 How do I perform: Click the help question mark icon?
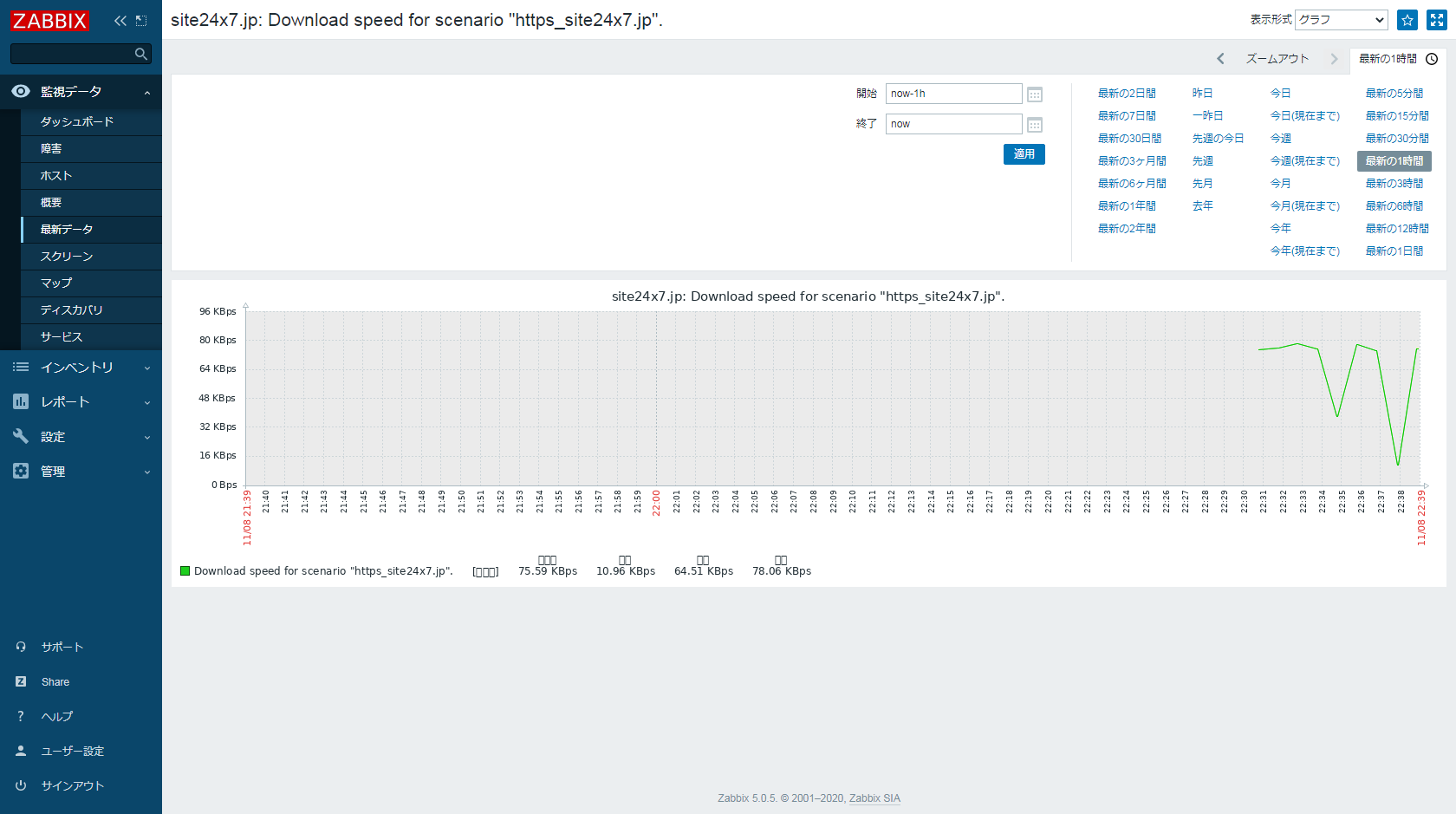[x=21, y=716]
